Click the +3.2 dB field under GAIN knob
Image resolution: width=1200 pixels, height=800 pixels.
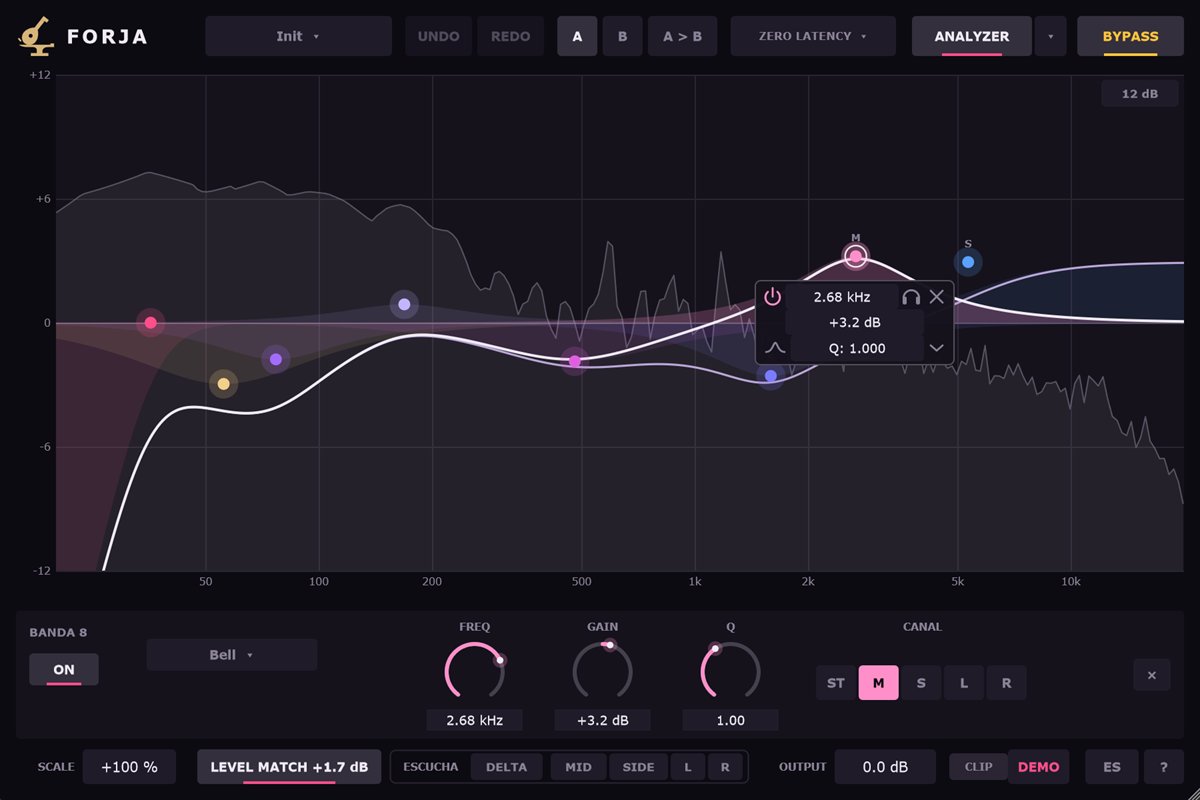tap(602, 720)
